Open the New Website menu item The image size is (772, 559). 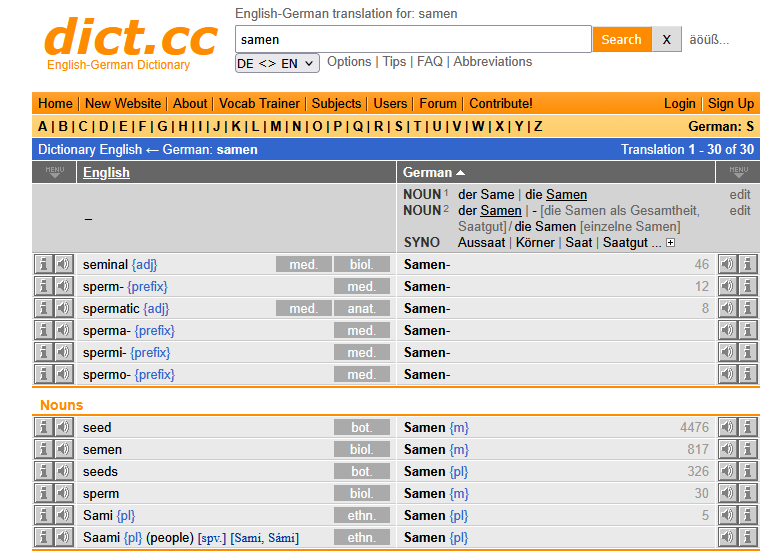[123, 103]
